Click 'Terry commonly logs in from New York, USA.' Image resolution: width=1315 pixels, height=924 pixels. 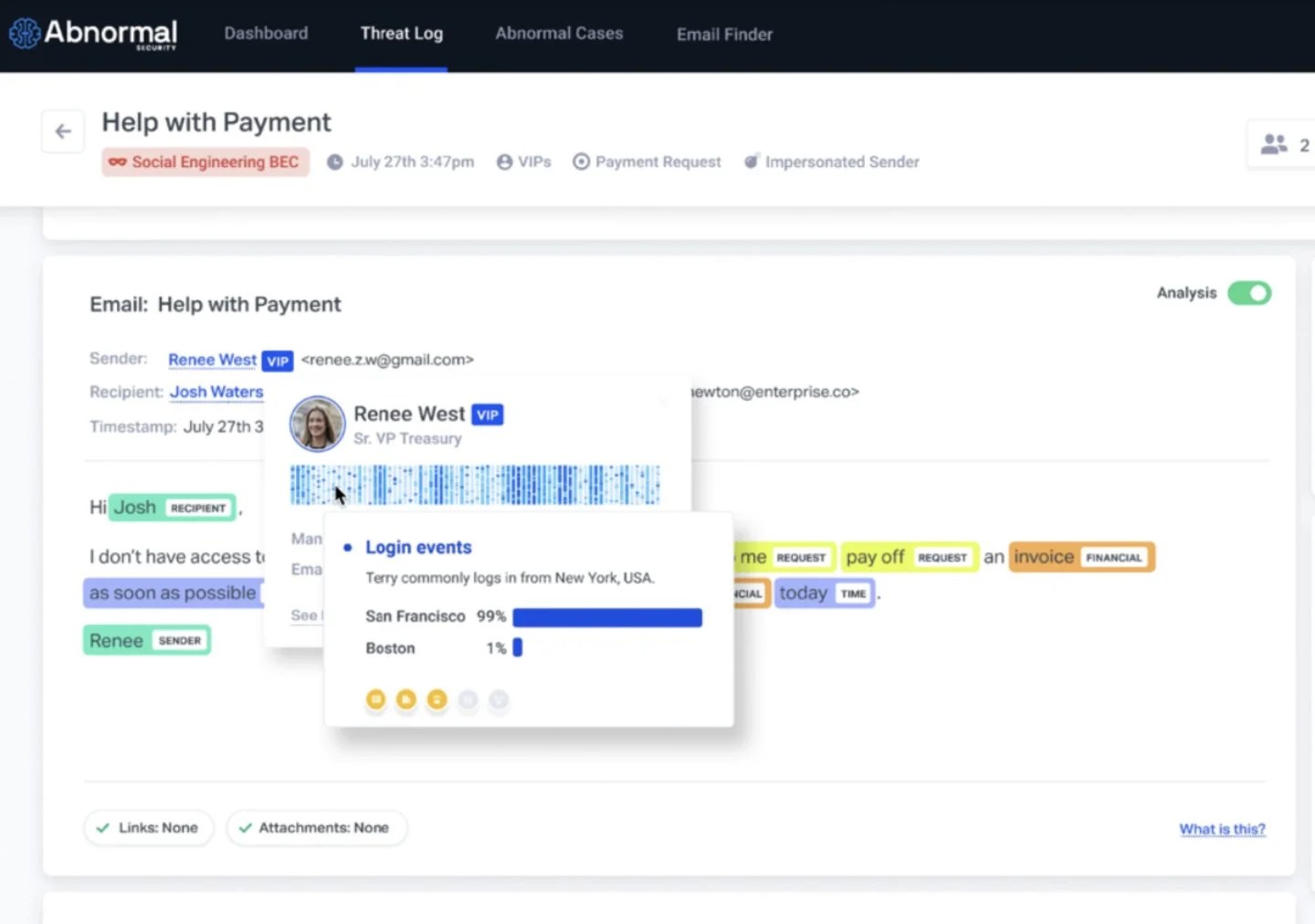[x=510, y=578]
